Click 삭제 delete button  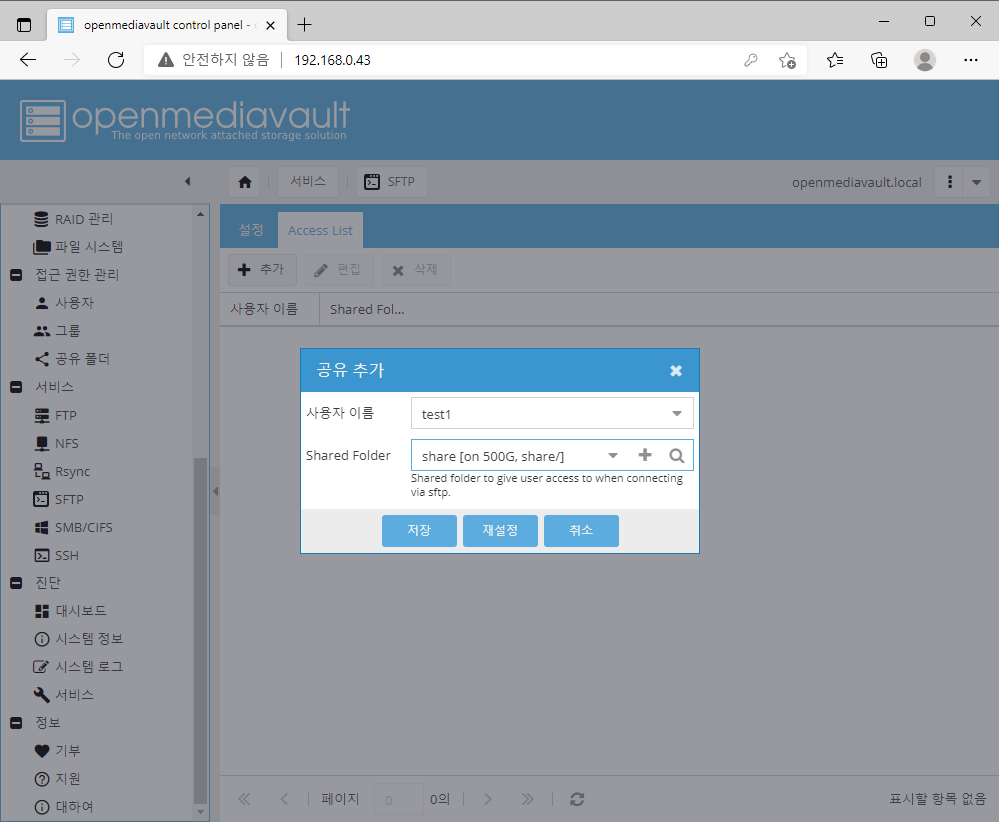[x=416, y=270]
